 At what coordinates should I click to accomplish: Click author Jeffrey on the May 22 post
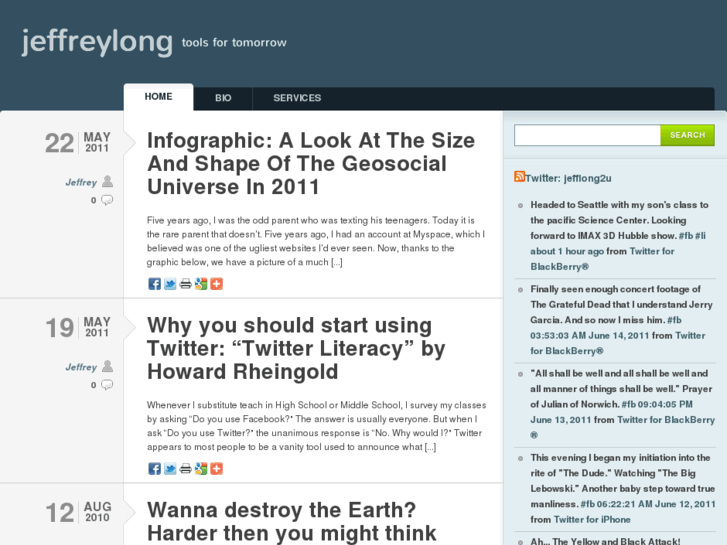[81, 182]
